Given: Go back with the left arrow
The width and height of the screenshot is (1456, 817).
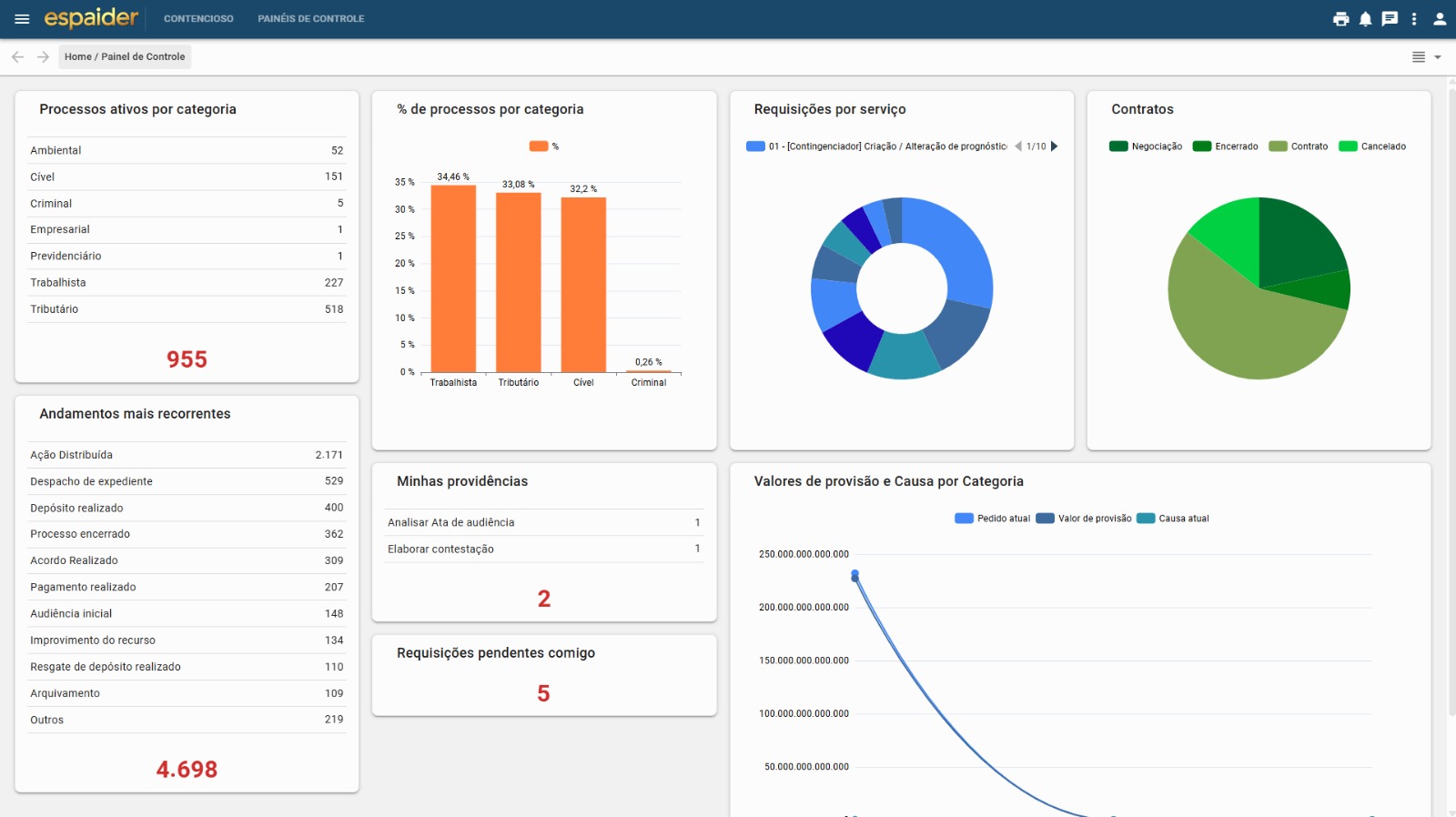Looking at the screenshot, I should click(x=17, y=56).
